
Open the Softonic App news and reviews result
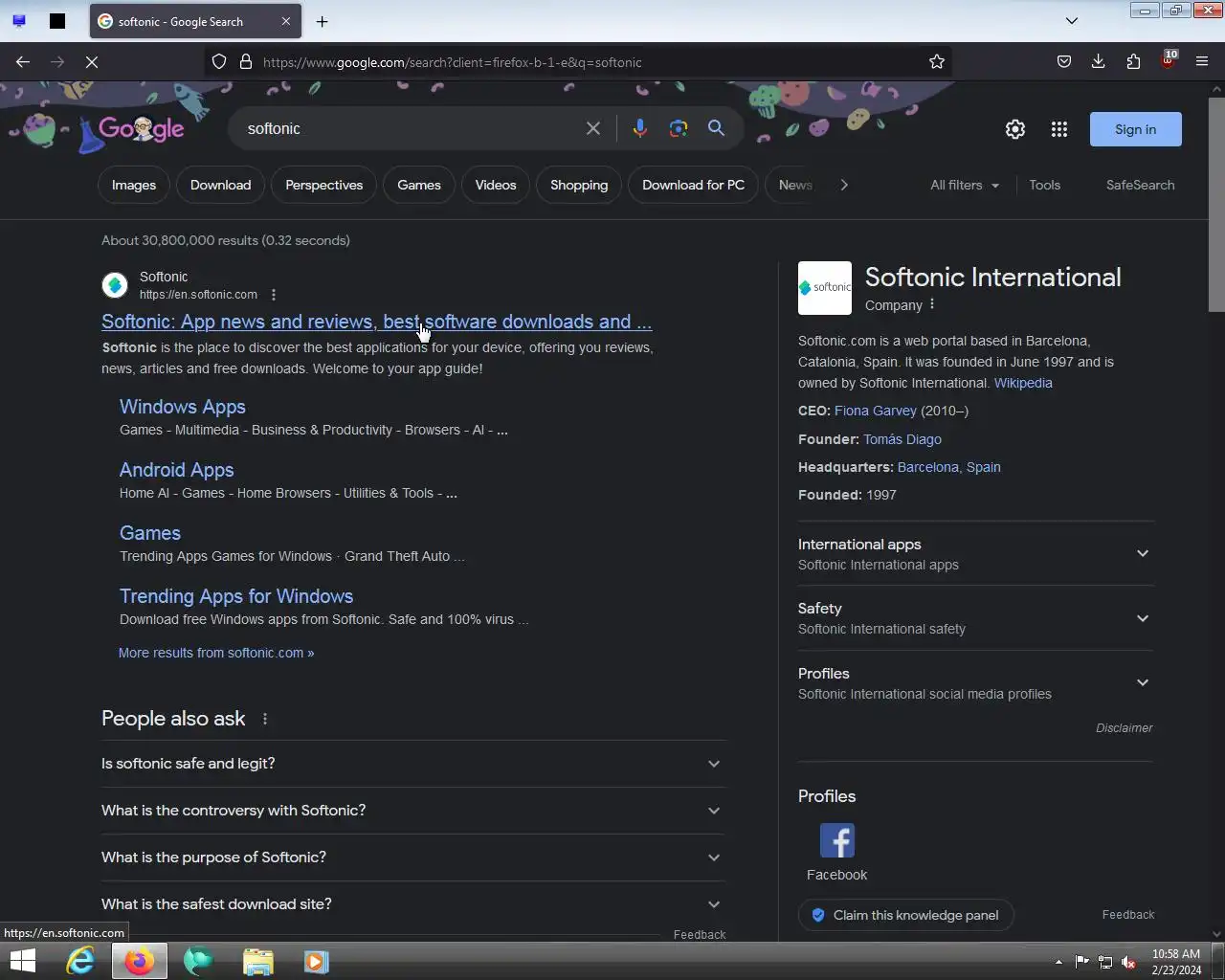(376, 322)
